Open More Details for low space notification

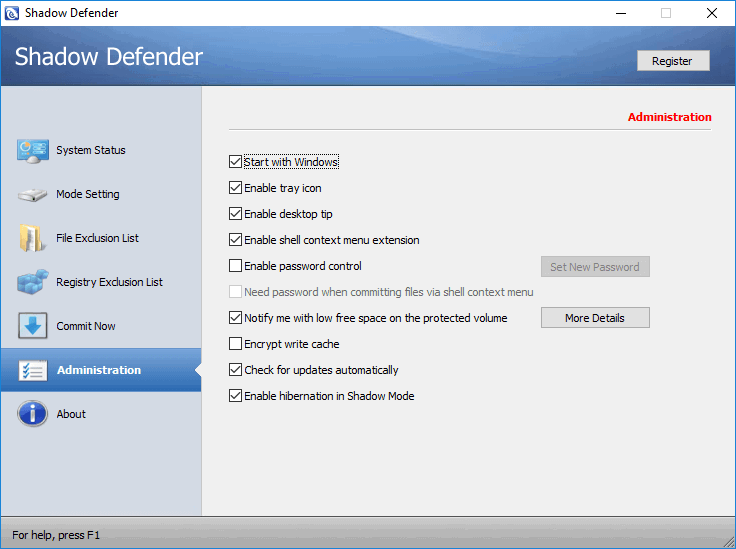click(595, 318)
